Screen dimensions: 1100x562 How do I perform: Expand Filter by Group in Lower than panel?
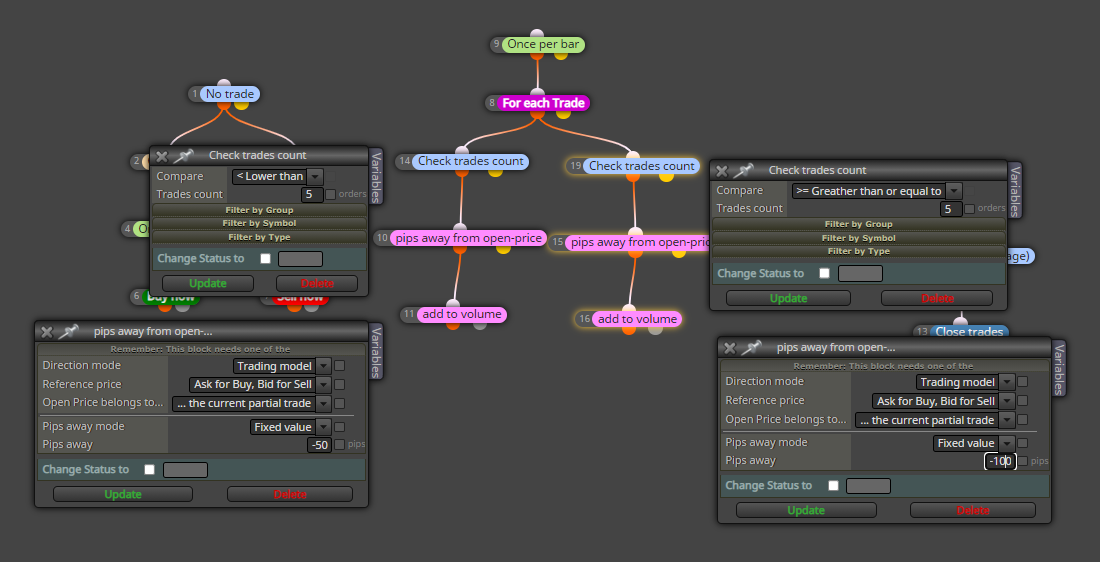(x=260, y=210)
